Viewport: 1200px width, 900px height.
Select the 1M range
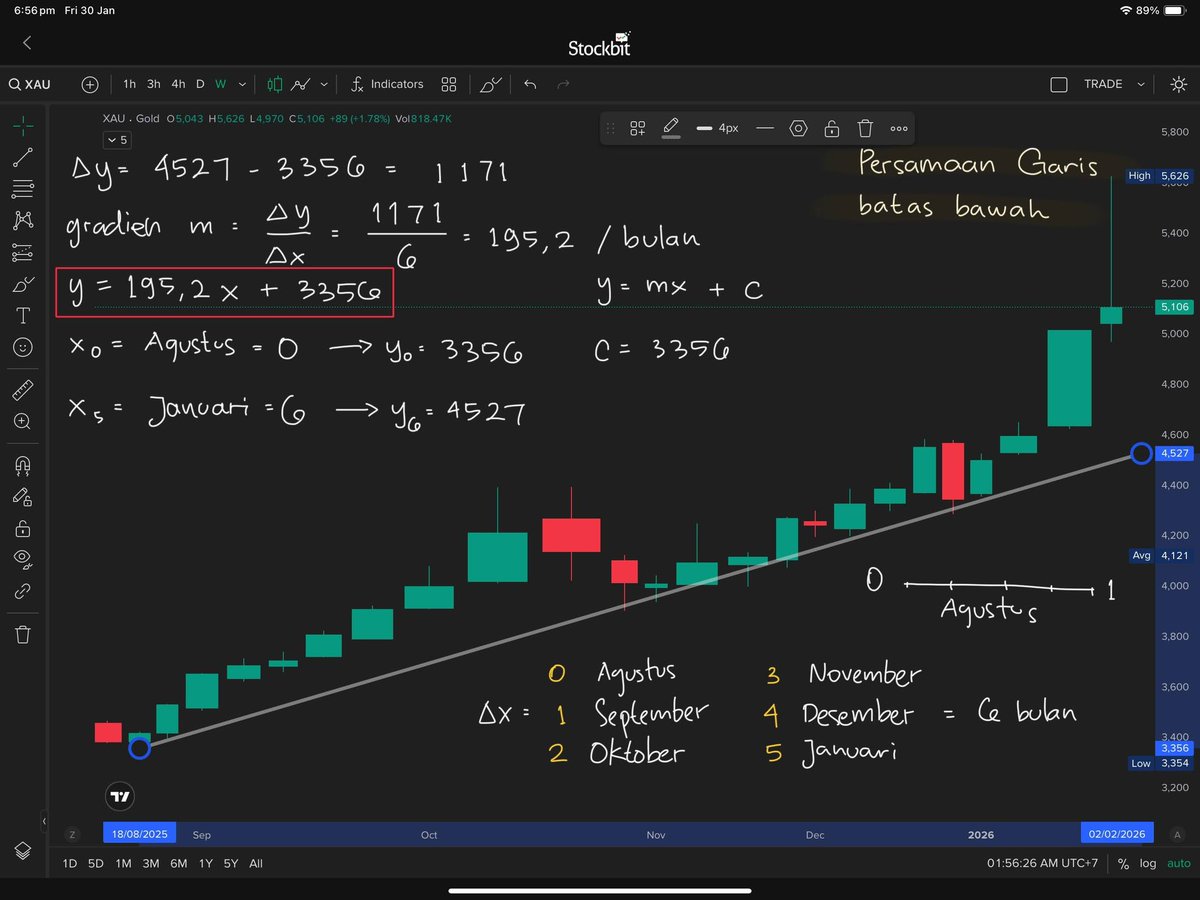point(123,863)
